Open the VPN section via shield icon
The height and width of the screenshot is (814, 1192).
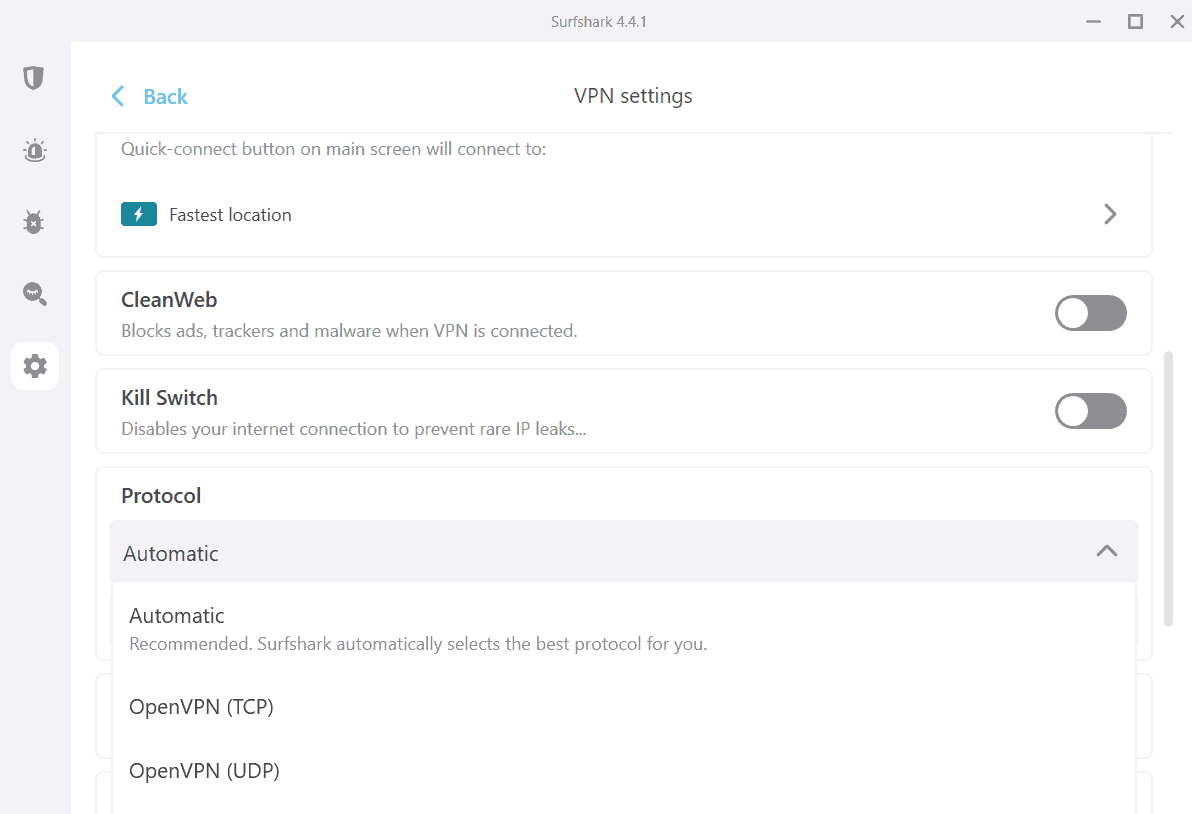point(33,77)
